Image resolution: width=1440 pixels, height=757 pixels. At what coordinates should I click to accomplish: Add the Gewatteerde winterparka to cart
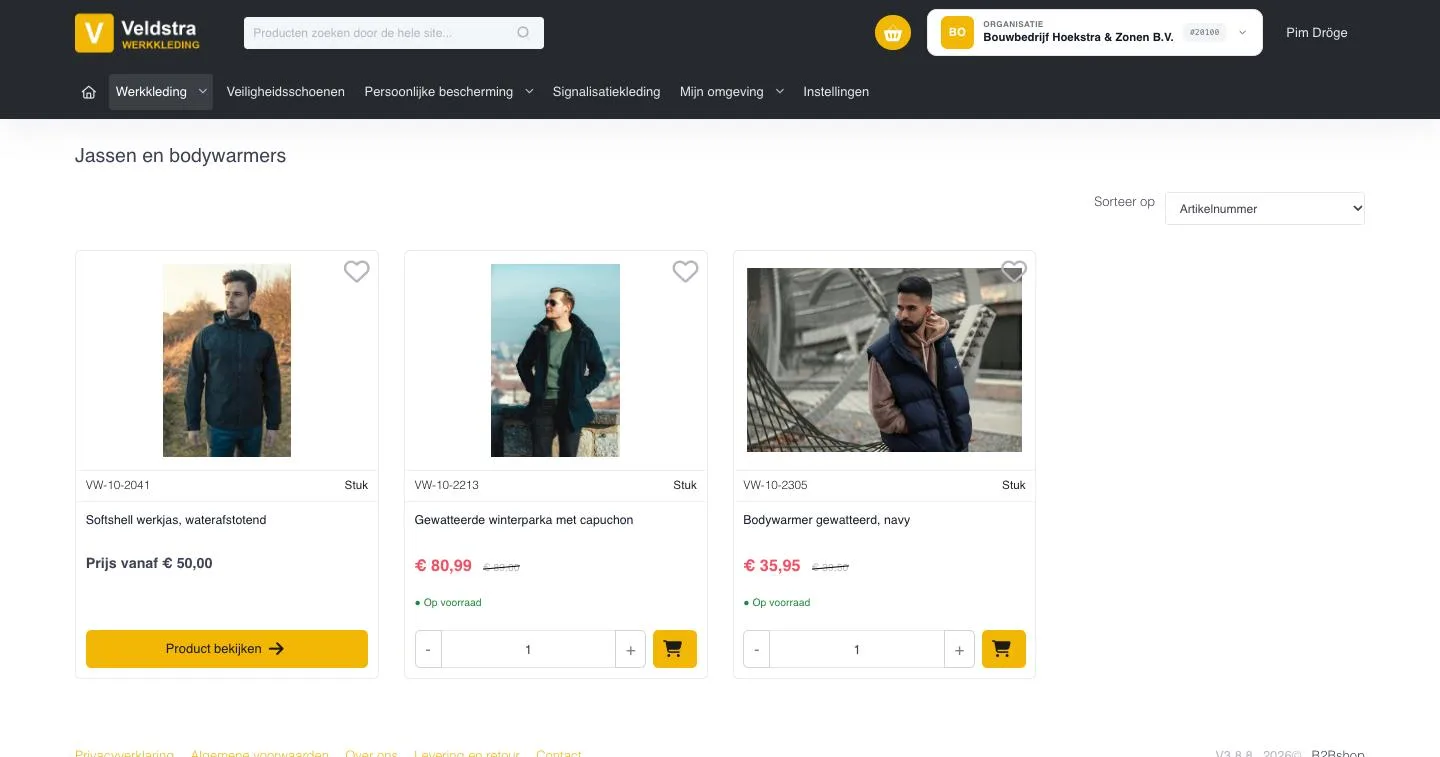(675, 649)
